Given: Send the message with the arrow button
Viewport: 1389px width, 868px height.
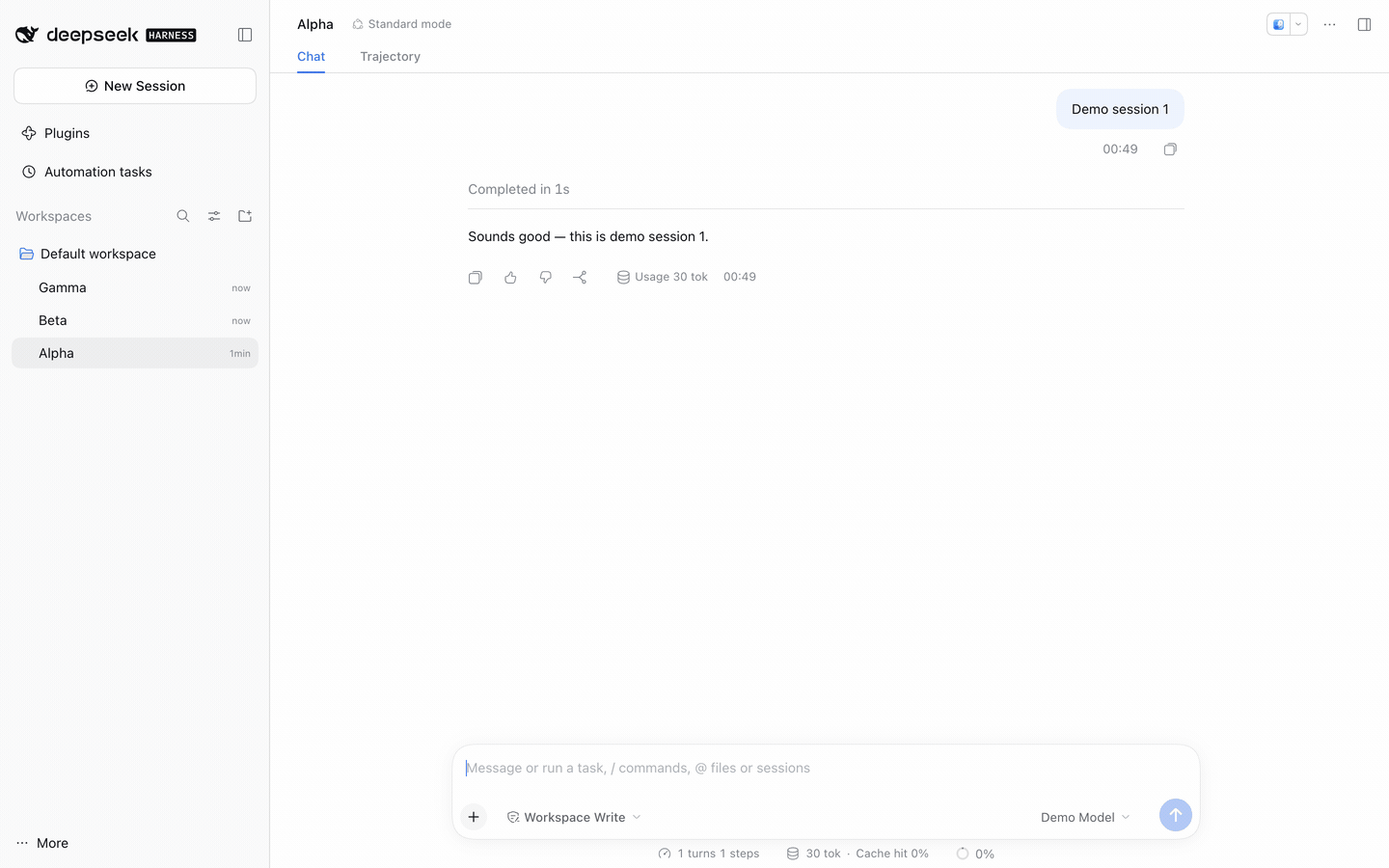Looking at the screenshot, I should pyautogui.click(x=1175, y=815).
